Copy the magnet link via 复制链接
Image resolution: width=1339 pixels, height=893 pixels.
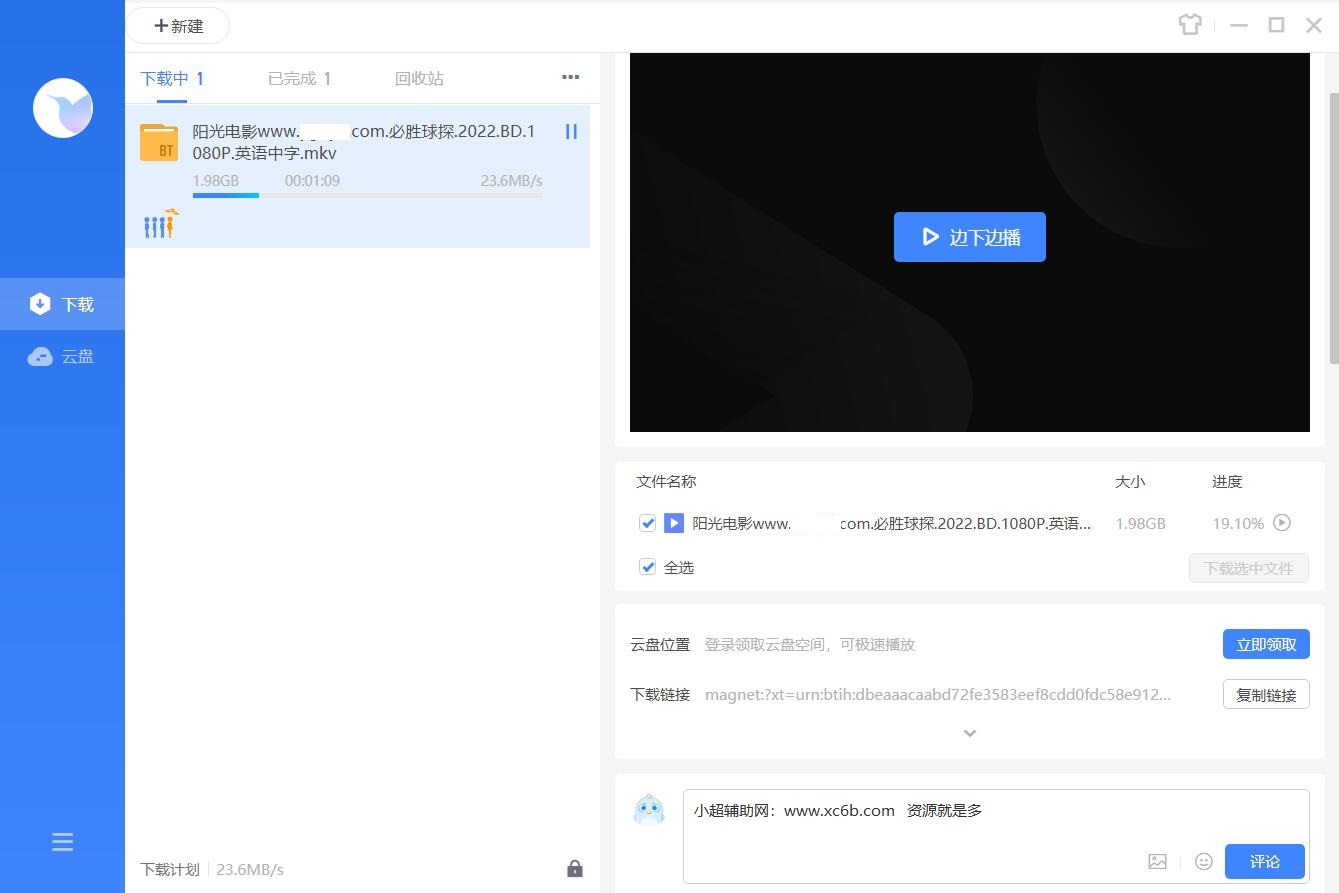point(1265,694)
